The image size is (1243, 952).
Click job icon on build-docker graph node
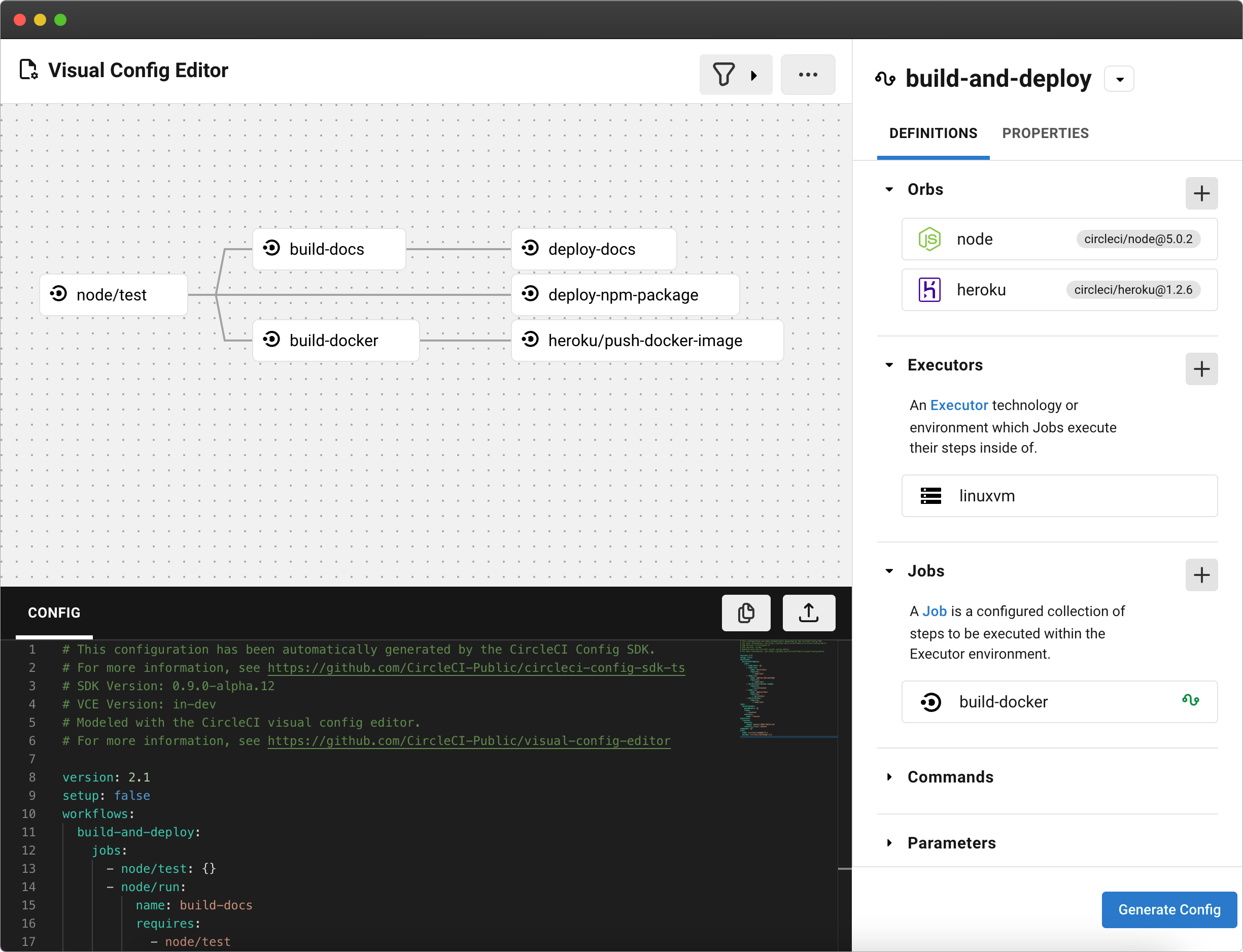pyautogui.click(x=271, y=339)
